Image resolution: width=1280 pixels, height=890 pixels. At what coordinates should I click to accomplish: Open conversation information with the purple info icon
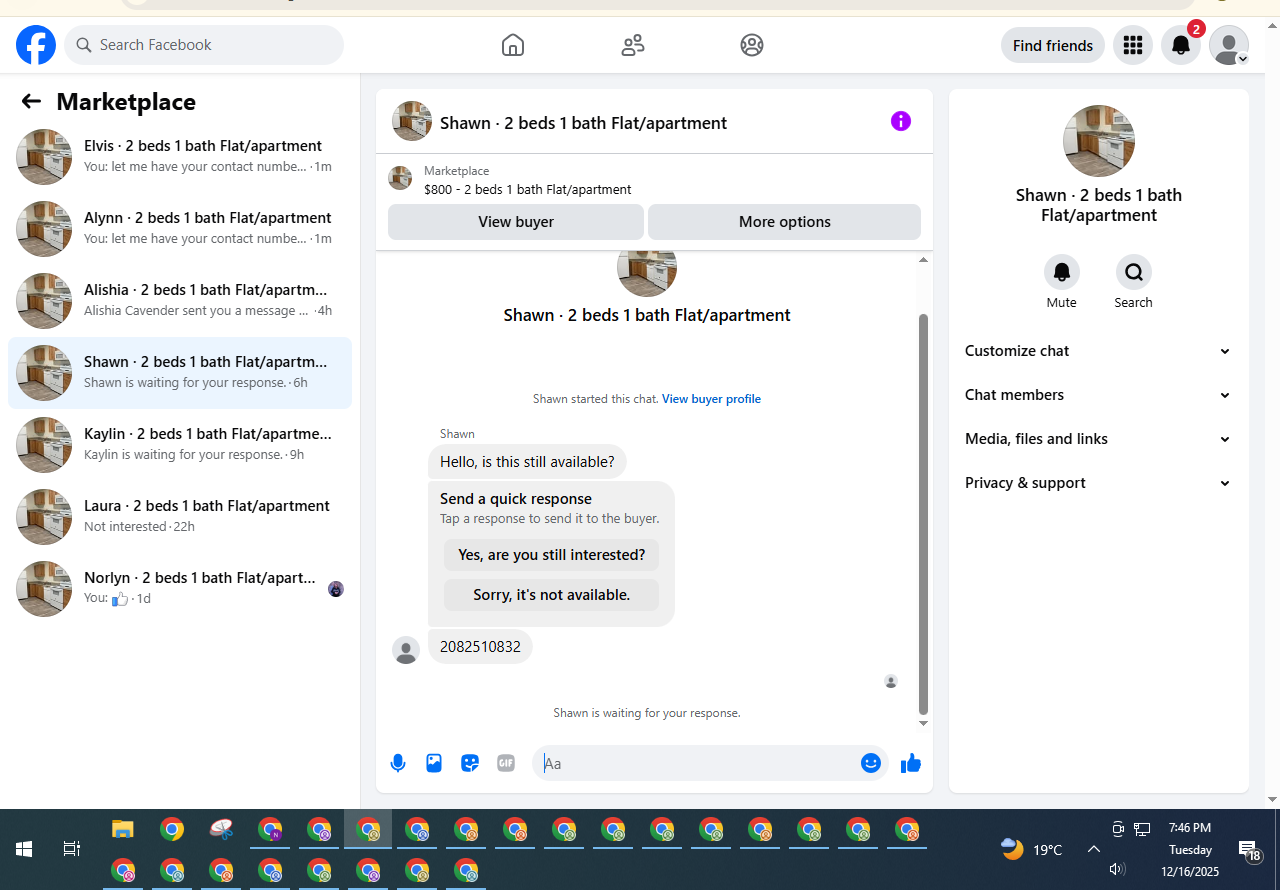[901, 121]
